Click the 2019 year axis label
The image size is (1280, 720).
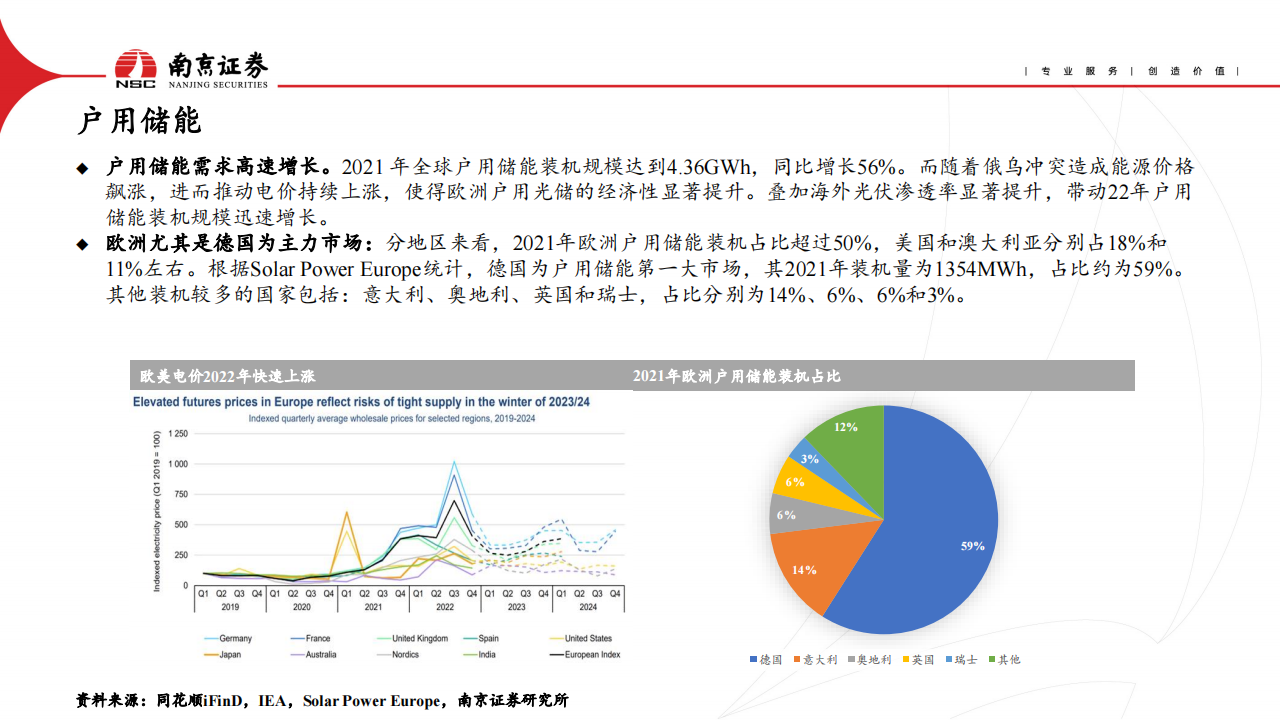click(x=230, y=606)
